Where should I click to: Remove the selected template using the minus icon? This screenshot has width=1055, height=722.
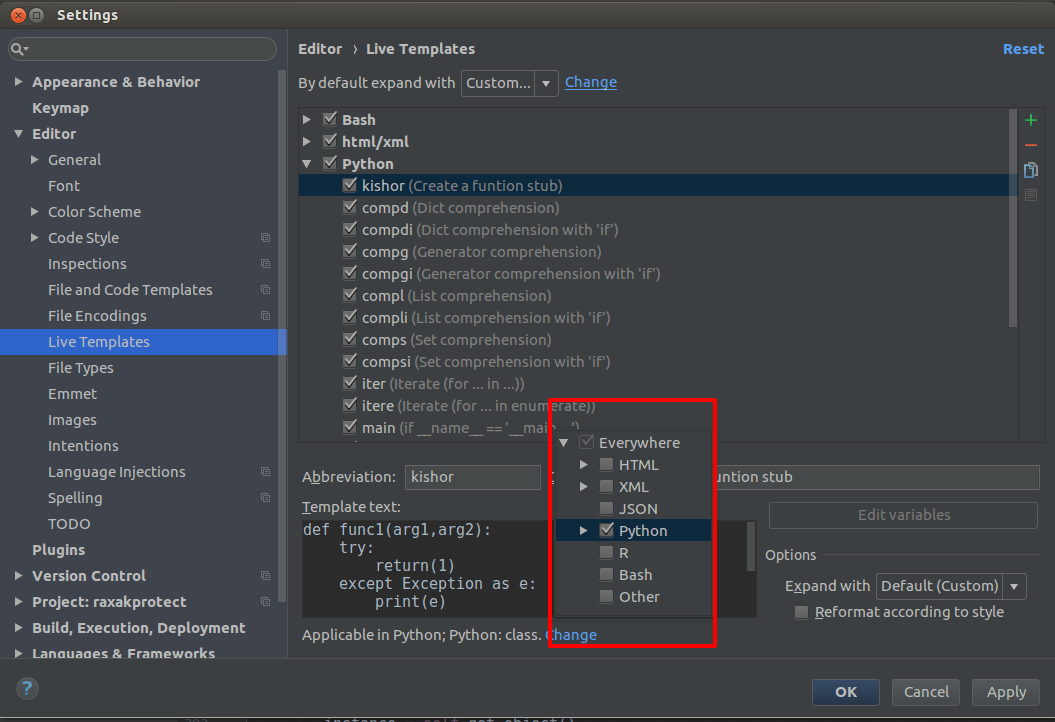(1030, 146)
